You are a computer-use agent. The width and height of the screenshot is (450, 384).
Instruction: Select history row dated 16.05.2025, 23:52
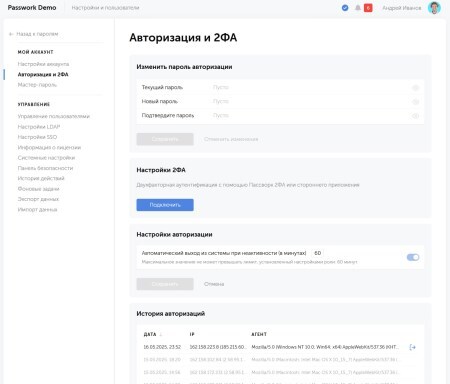click(x=280, y=347)
